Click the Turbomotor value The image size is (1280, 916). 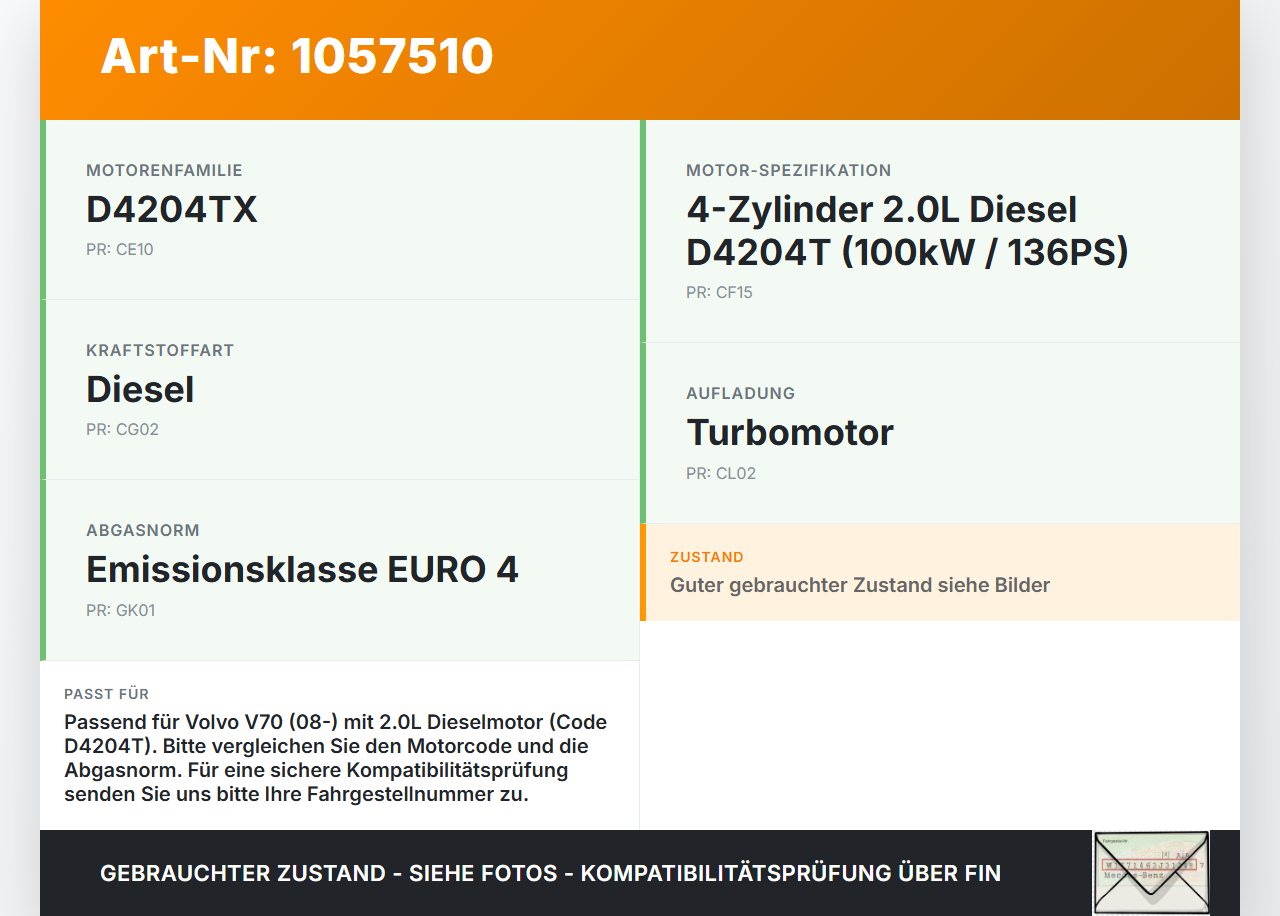(x=790, y=433)
